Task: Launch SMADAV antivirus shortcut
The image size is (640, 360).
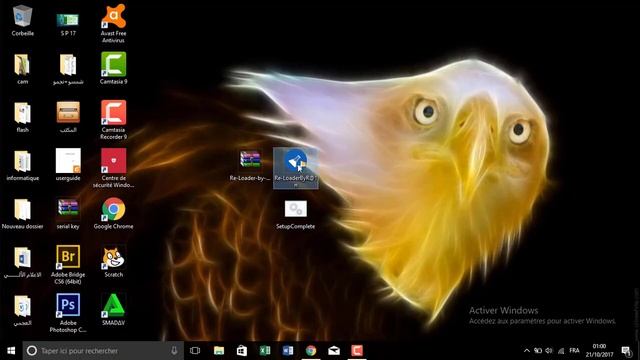Action: [113, 309]
